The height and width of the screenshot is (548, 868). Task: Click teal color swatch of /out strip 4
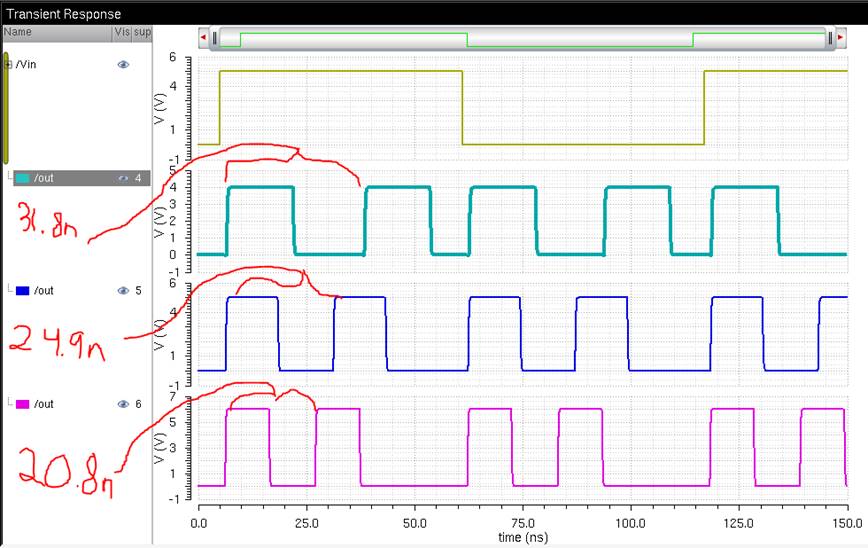(23, 178)
